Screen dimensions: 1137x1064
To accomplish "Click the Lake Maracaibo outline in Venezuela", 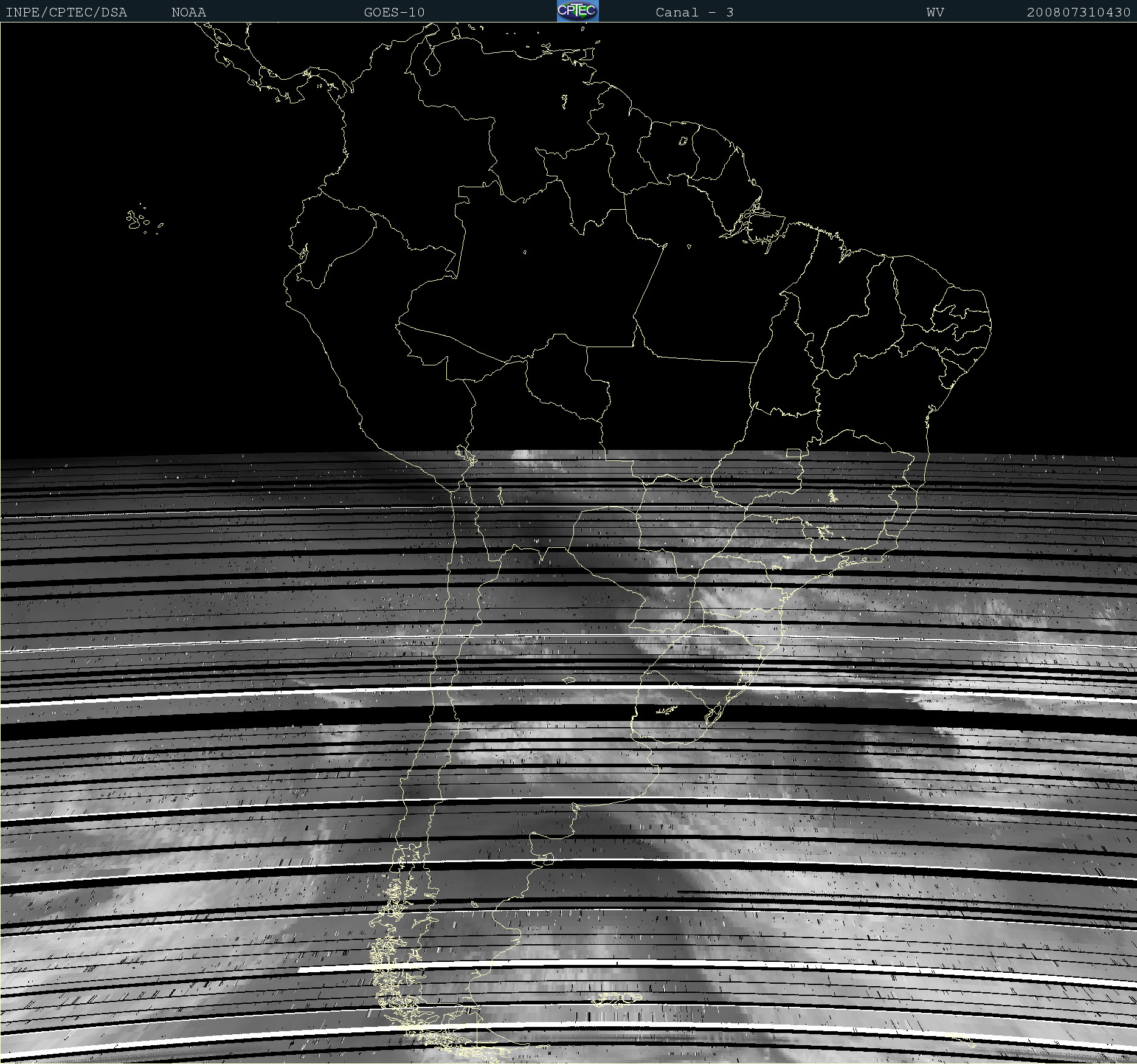I will (x=432, y=63).
